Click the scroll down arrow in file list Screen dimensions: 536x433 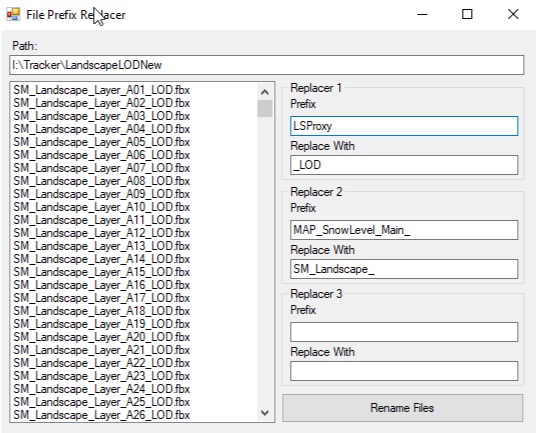pyautogui.click(x=265, y=412)
